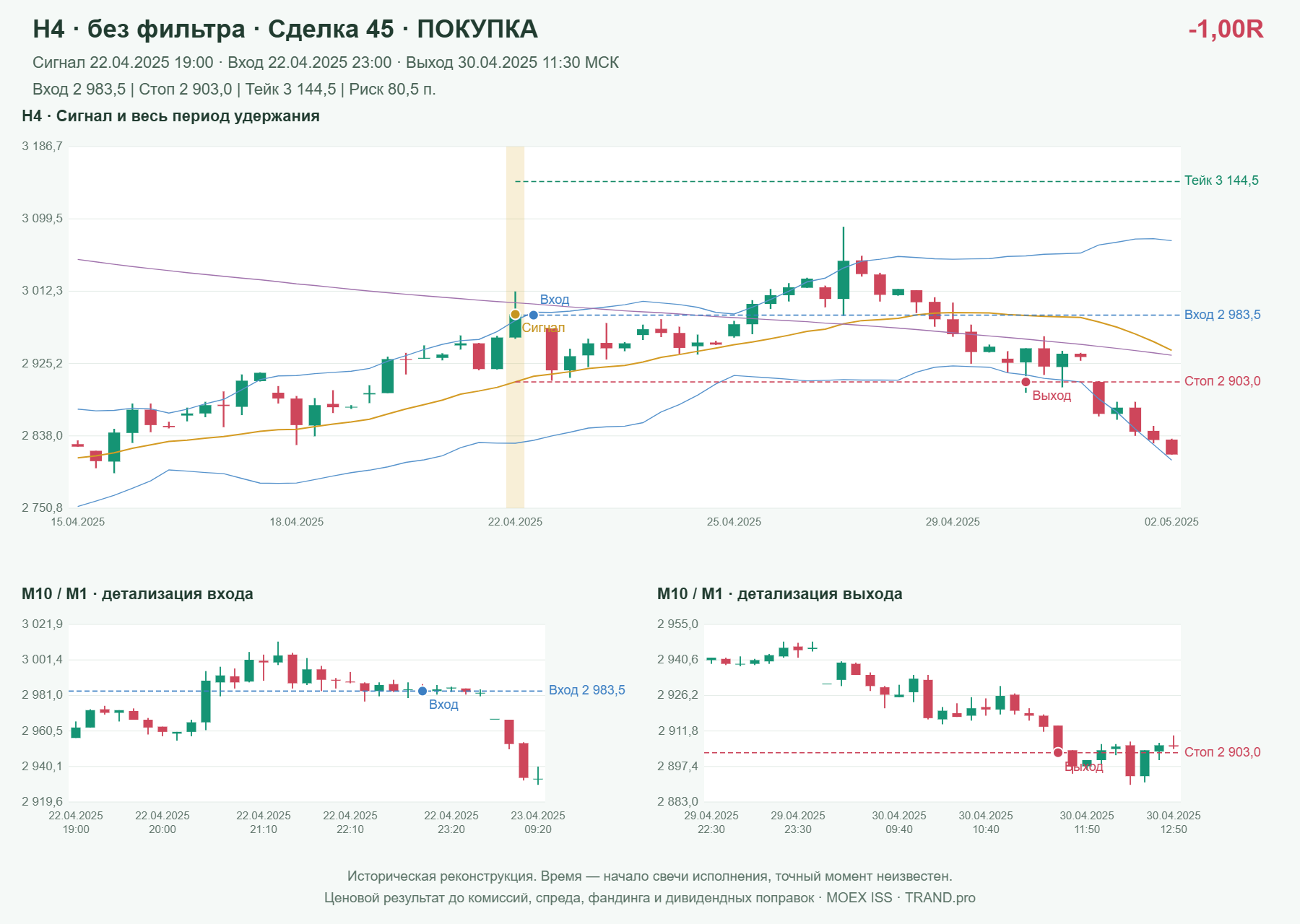Click the '3 001,4' entry chart axis label
Screen dimensions: 1300x924
[x=42, y=660]
